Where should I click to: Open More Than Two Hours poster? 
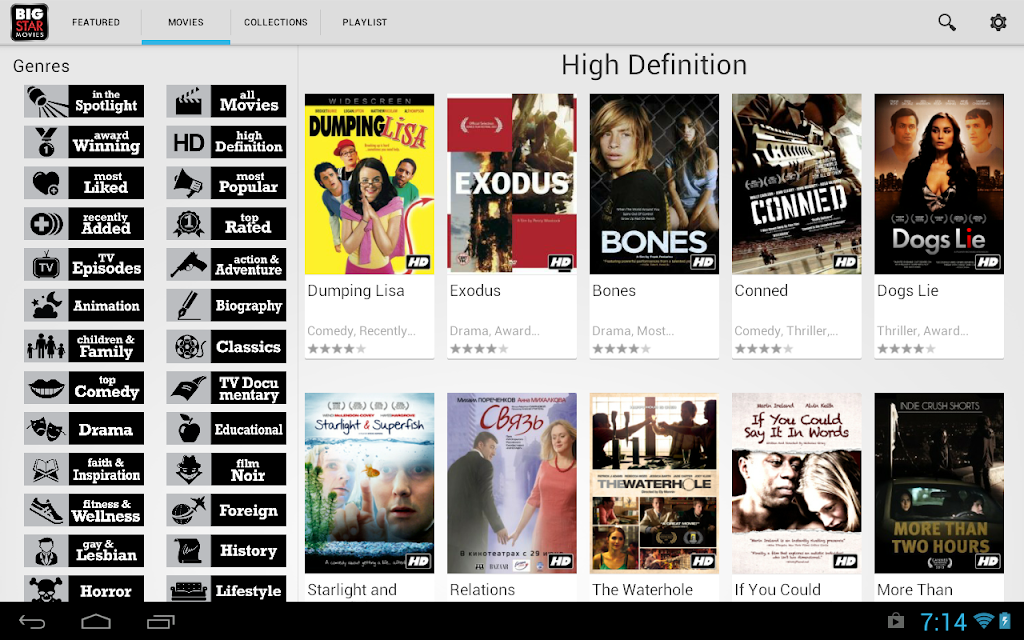938,483
